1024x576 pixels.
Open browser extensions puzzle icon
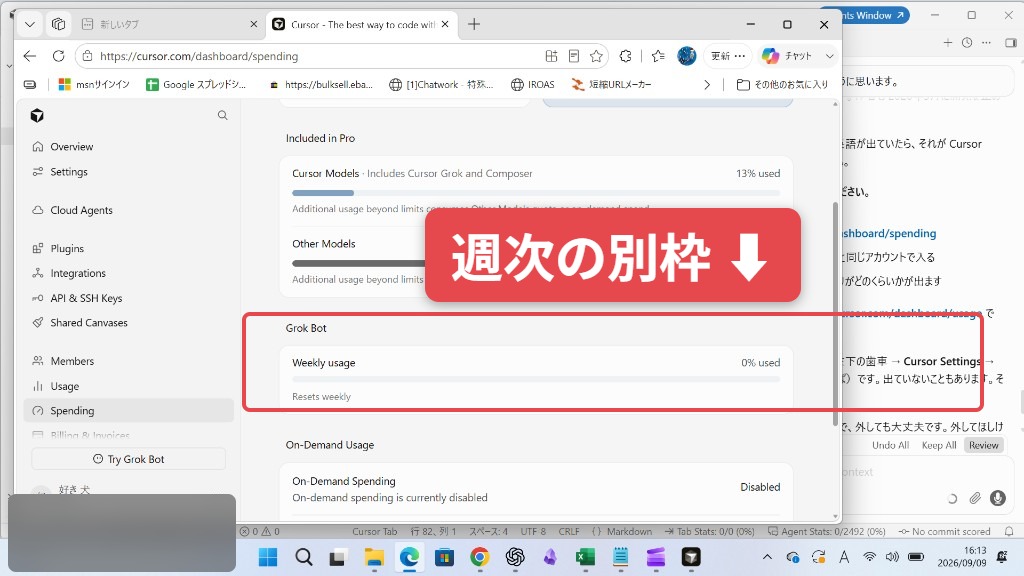coord(626,56)
